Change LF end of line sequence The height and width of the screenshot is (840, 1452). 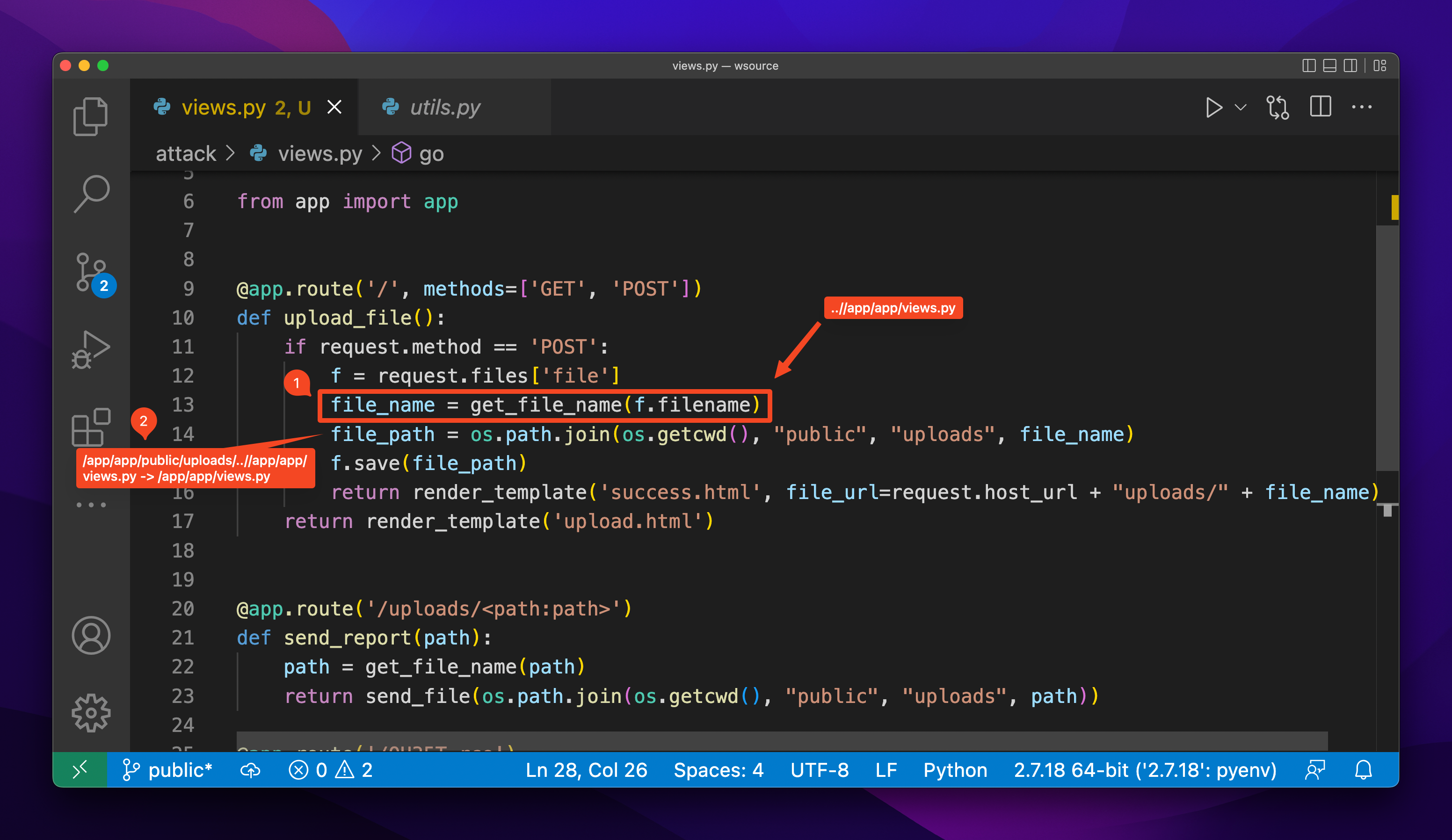pos(886,770)
